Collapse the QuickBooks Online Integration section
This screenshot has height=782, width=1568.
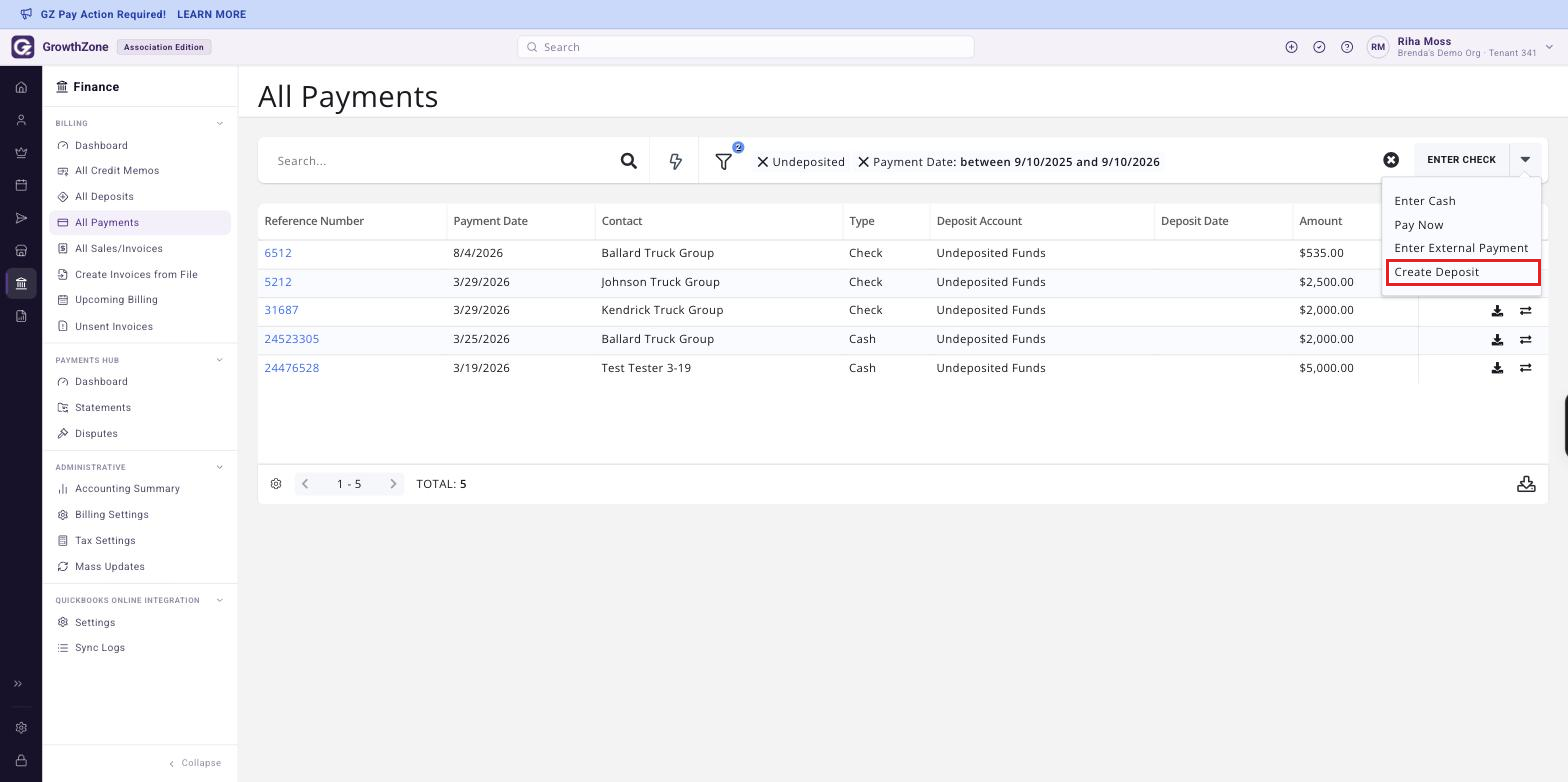(220, 600)
